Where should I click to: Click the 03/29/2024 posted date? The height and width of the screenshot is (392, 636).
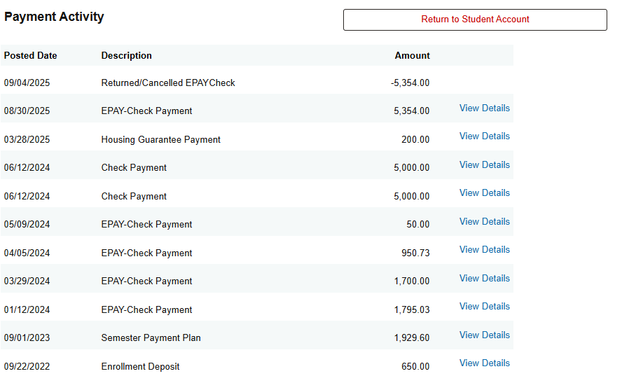click(x=27, y=281)
